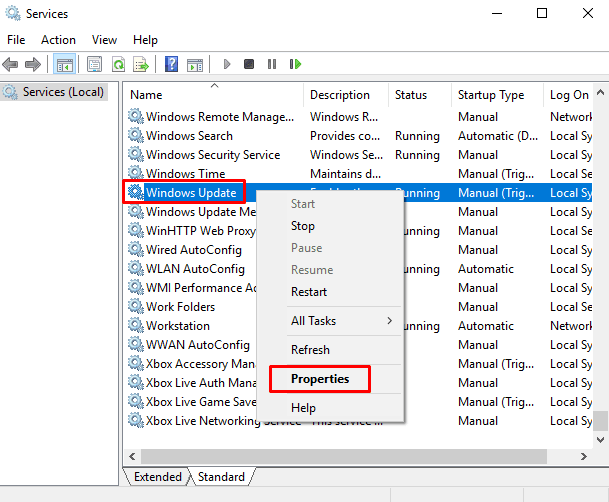Click the horizontal scrollbar right arrow
This screenshot has width=609, height=502.
coord(584,456)
